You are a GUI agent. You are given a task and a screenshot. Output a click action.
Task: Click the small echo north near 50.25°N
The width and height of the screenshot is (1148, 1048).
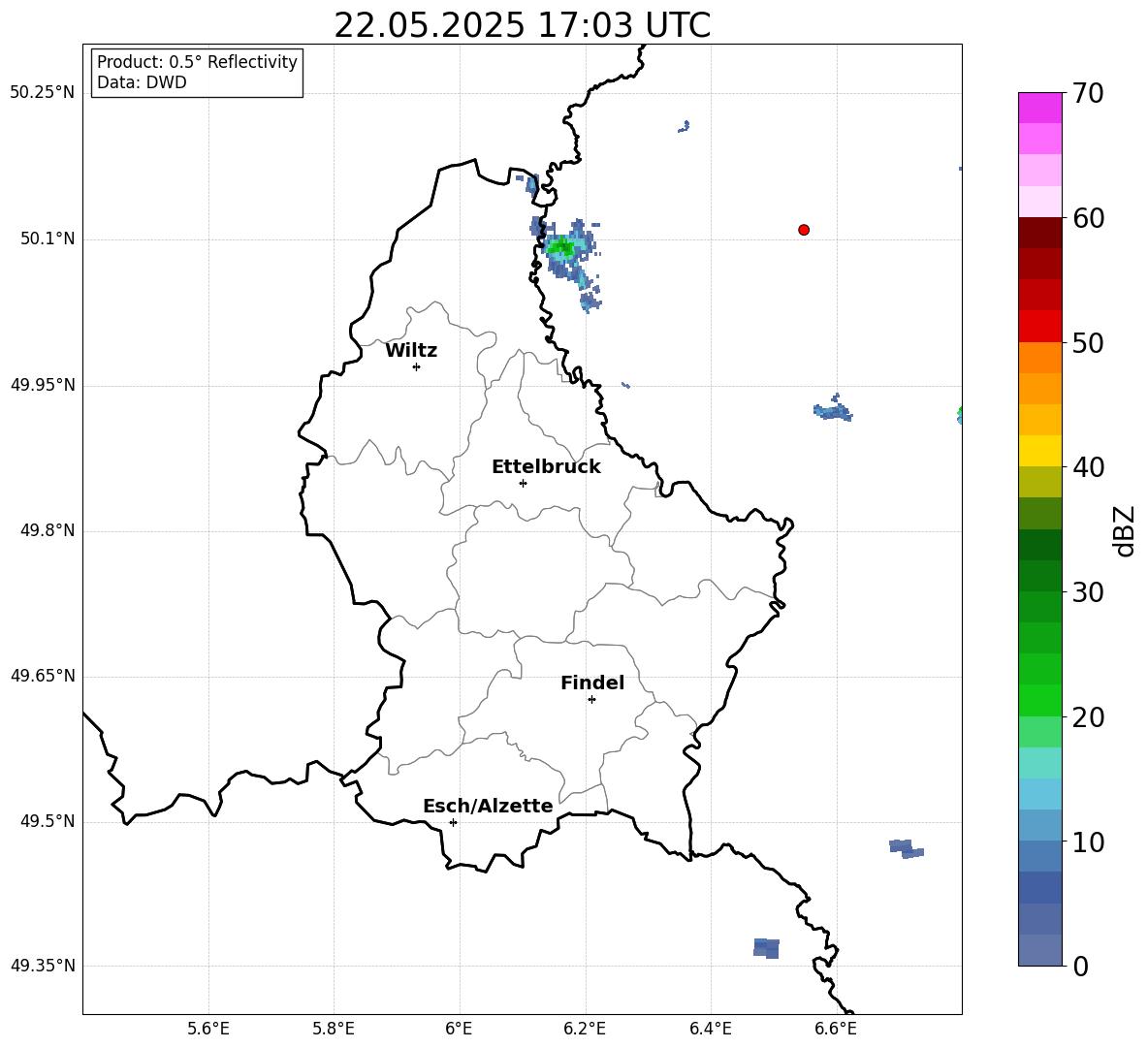[684, 127]
